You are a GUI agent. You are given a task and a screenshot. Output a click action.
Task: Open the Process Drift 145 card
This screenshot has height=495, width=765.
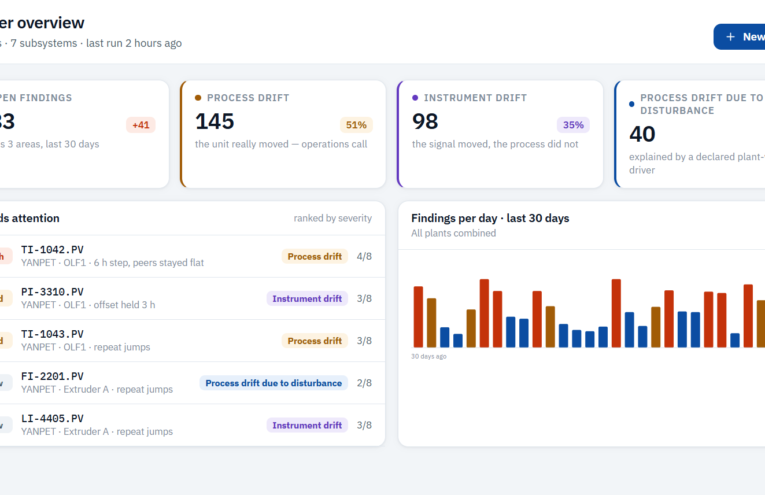(283, 134)
